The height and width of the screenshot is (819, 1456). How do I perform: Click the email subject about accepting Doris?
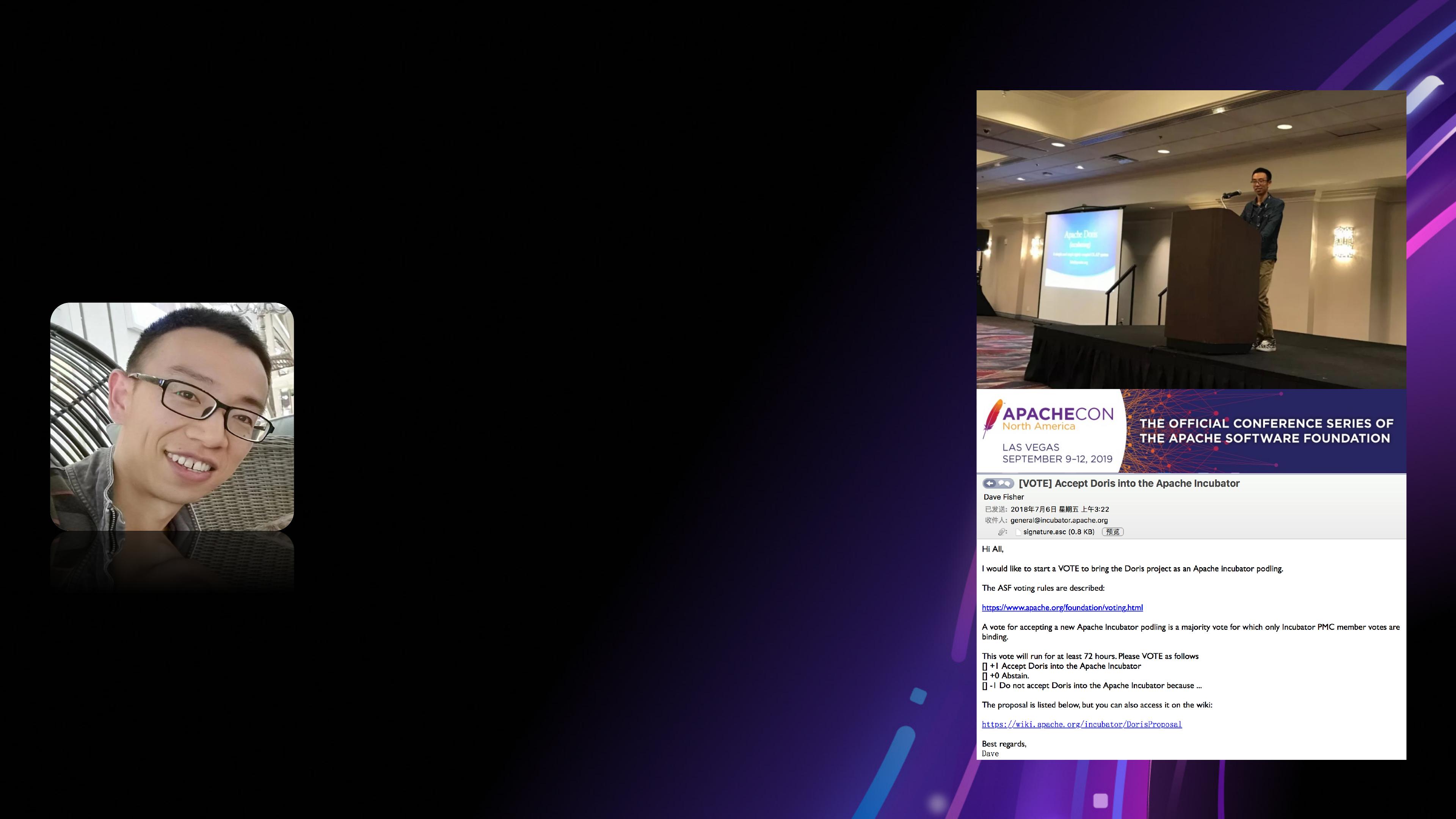pos(1129,483)
